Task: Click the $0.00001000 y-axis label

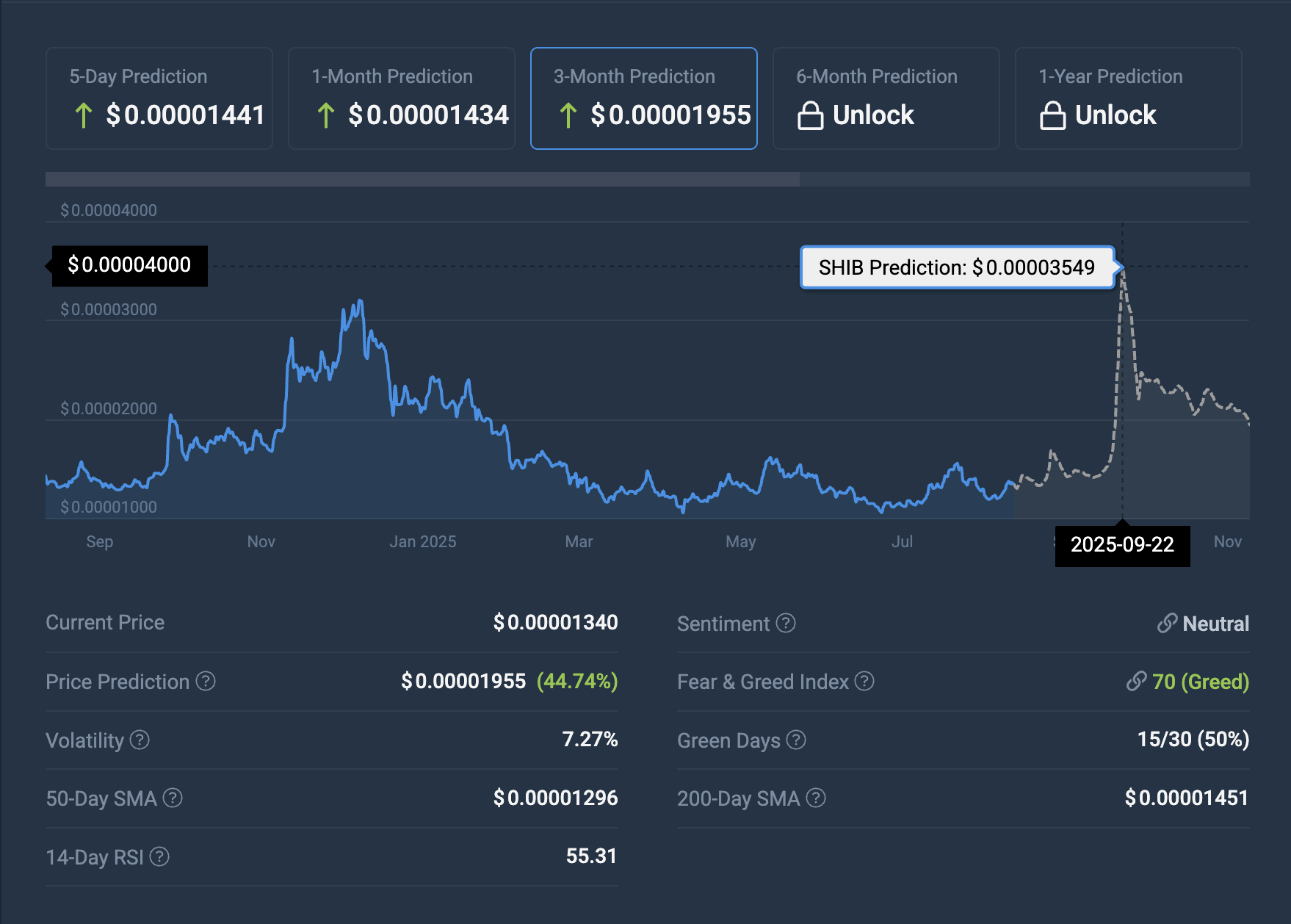Action: (109, 508)
